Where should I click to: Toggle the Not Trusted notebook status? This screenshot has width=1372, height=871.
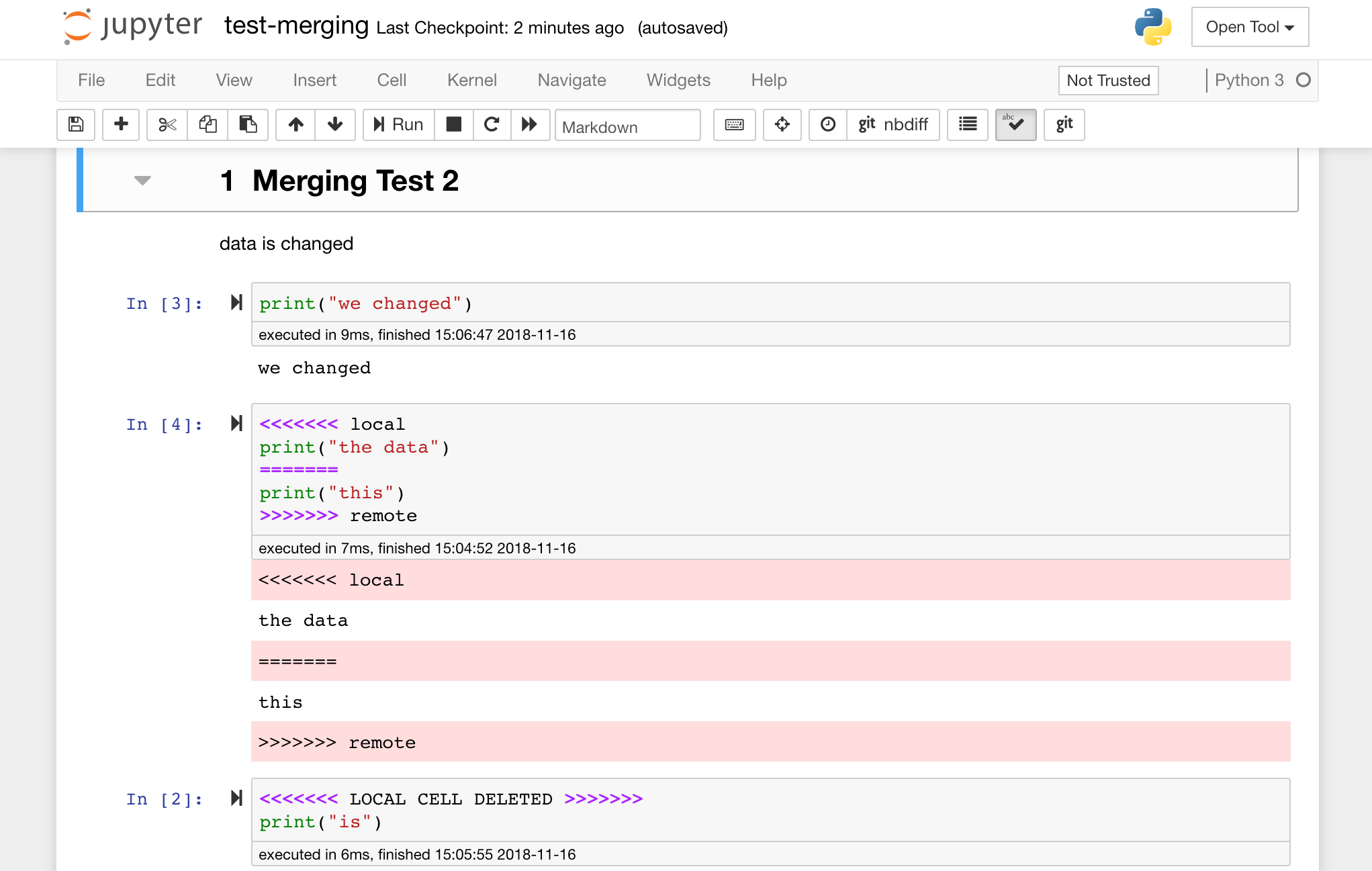click(x=1108, y=81)
